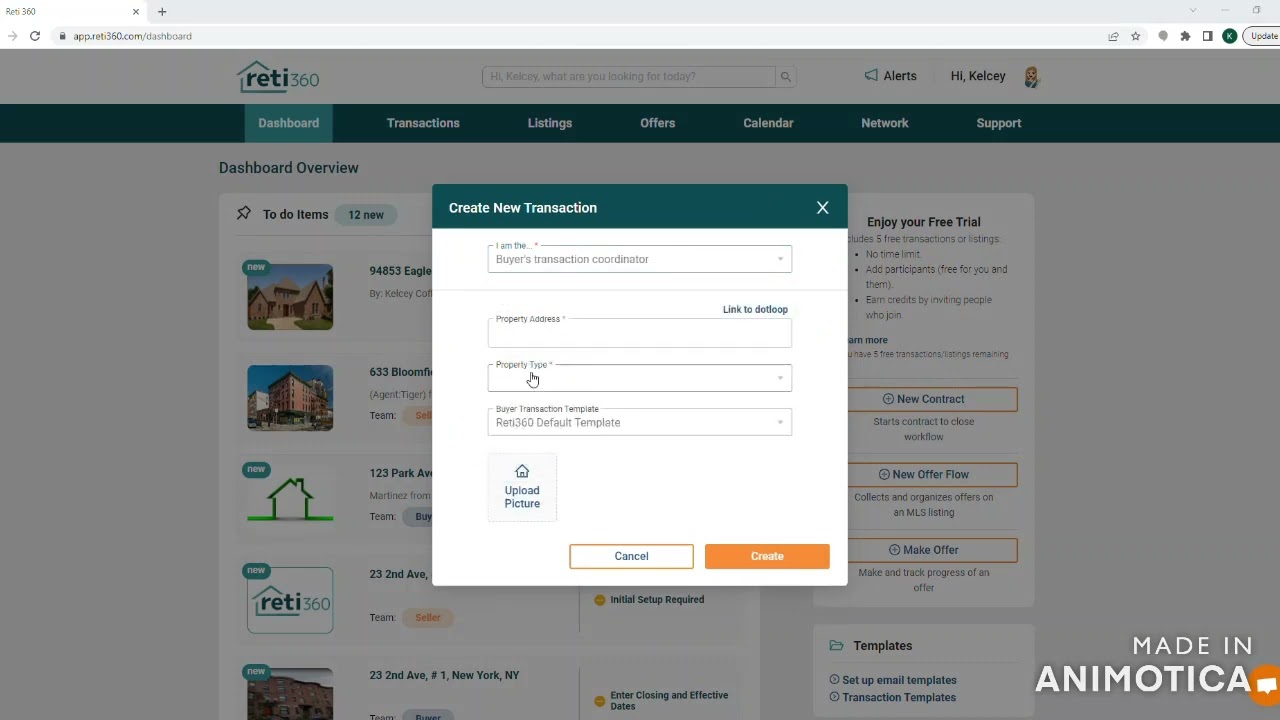The height and width of the screenshot is (720, 1280).
Task: Open the 'I am the...' role dropdown
Action: [x=640, y=259]
